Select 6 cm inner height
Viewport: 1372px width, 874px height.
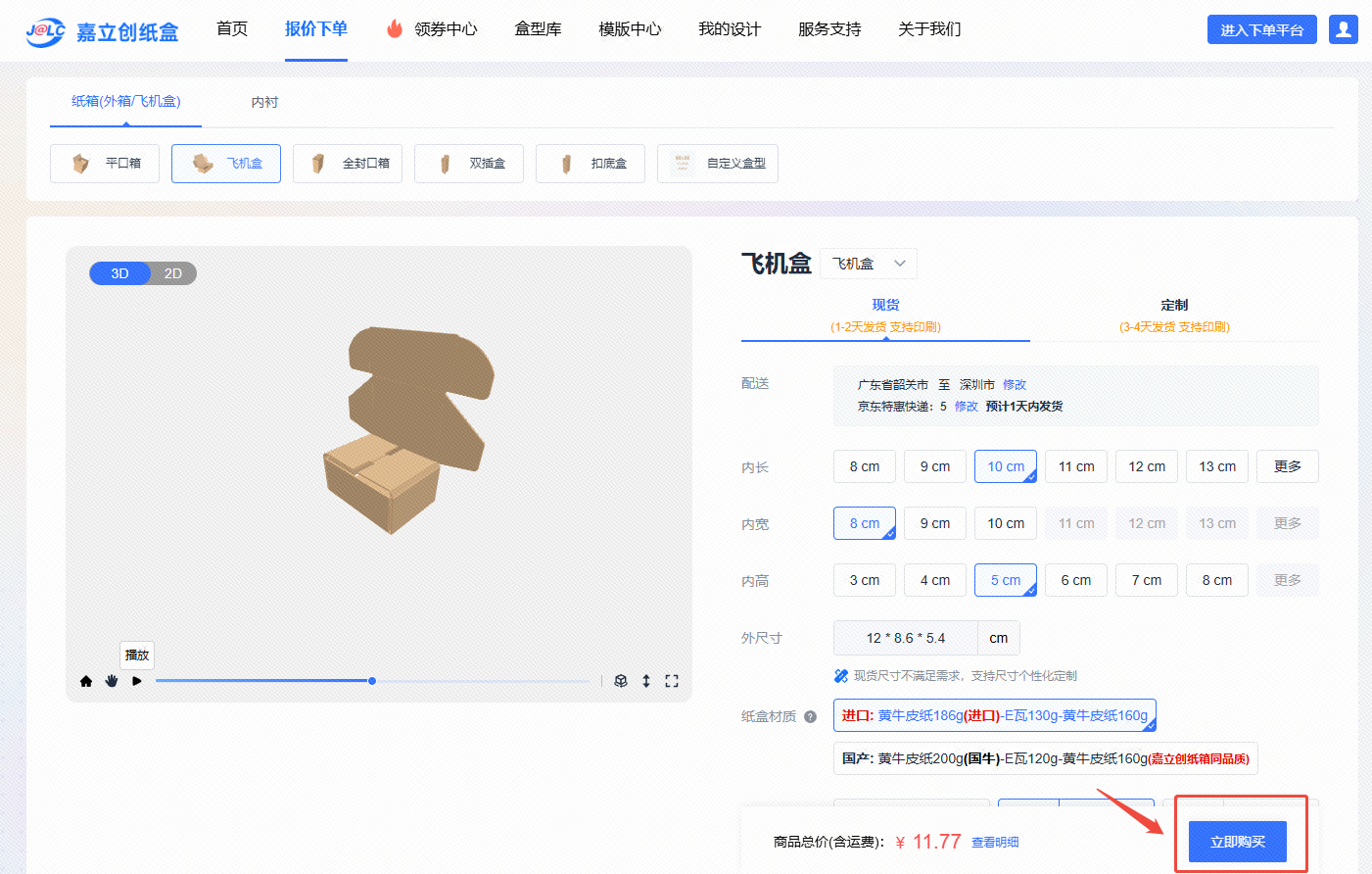(x=1076, y=580)
